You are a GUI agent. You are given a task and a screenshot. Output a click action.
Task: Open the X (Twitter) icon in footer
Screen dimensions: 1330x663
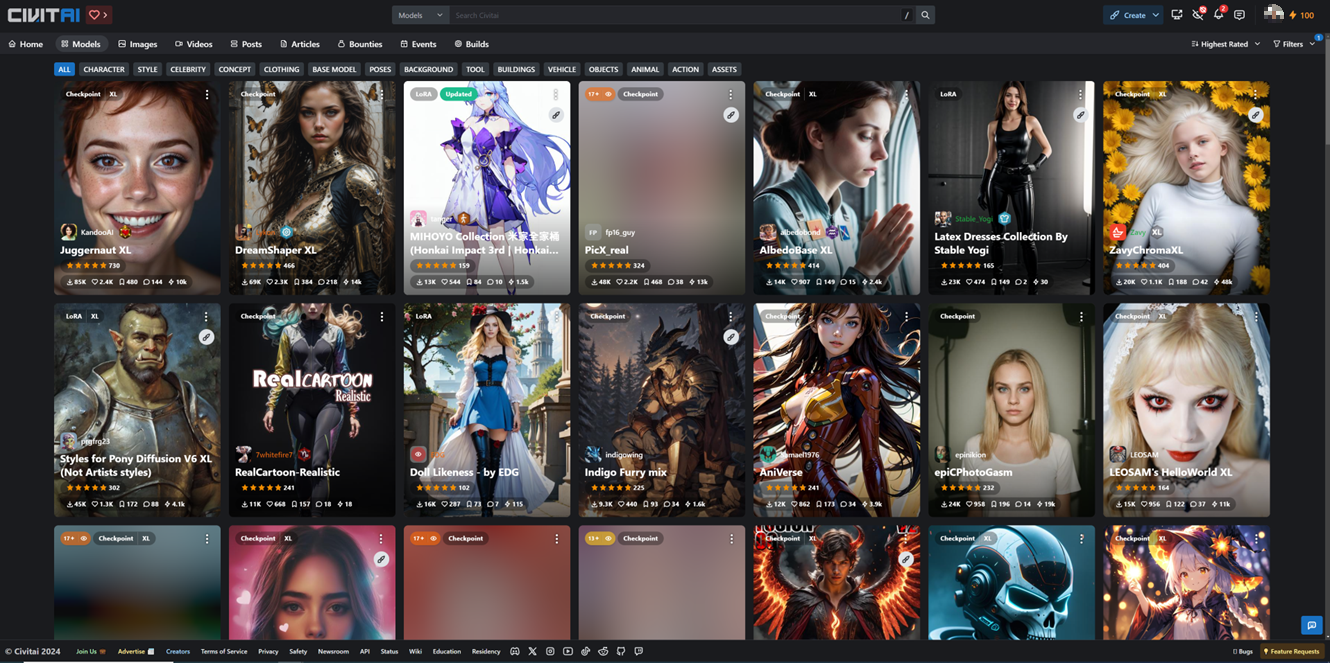532,651
